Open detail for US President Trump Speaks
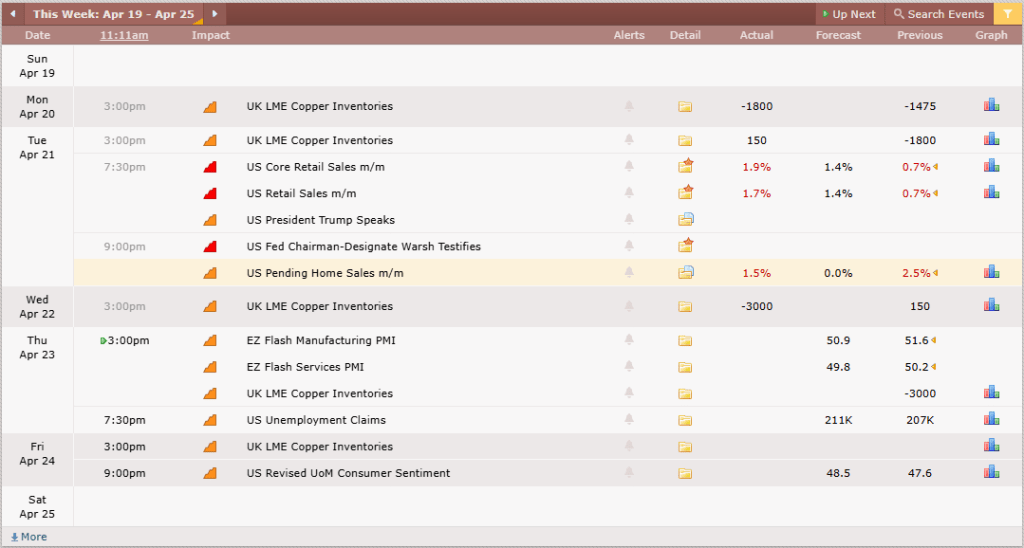This screenshot has width=1024, height=548. (x=685, y=220)
